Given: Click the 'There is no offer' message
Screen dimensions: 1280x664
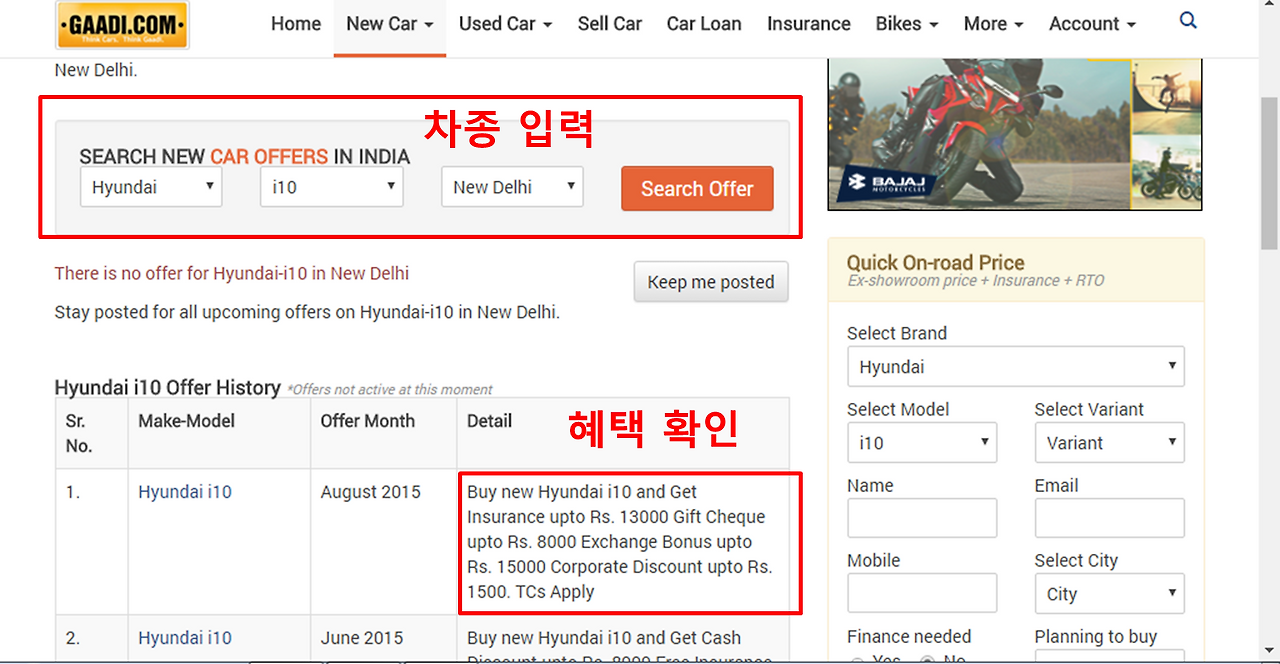Looking at the screenshot, I should click(232, 273).
